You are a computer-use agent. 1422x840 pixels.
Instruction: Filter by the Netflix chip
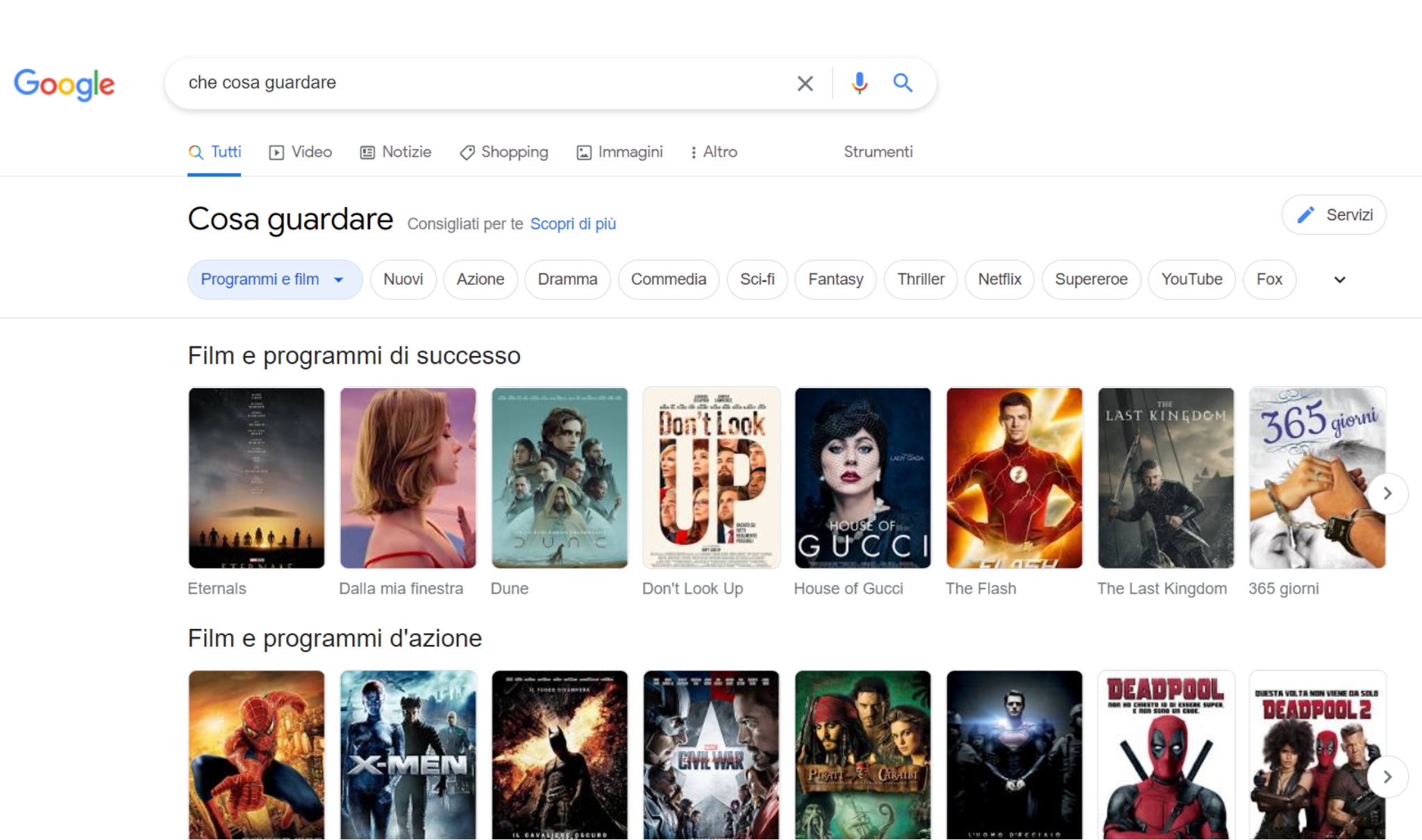[999, 280]
